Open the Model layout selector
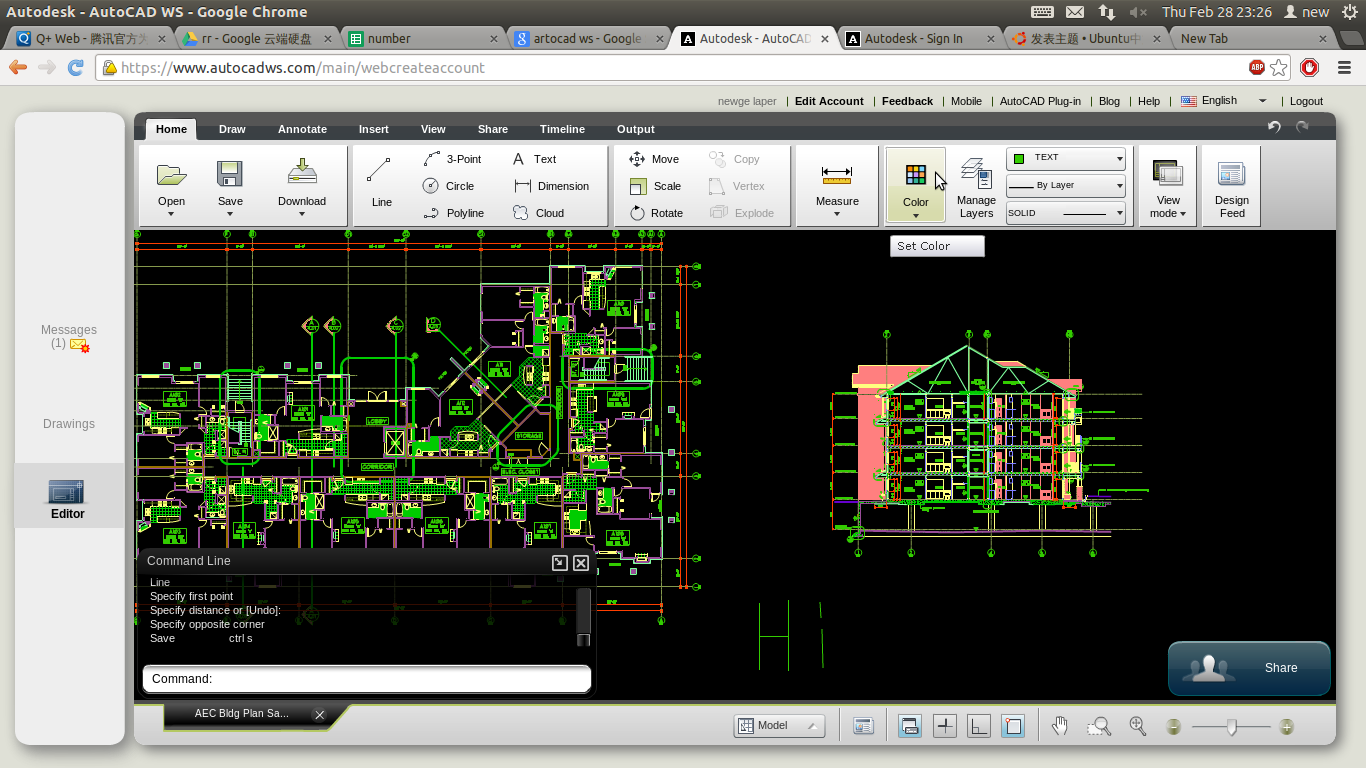Image resolution: width=1366 pixels, height=768 pixels. tap(780, 726)
